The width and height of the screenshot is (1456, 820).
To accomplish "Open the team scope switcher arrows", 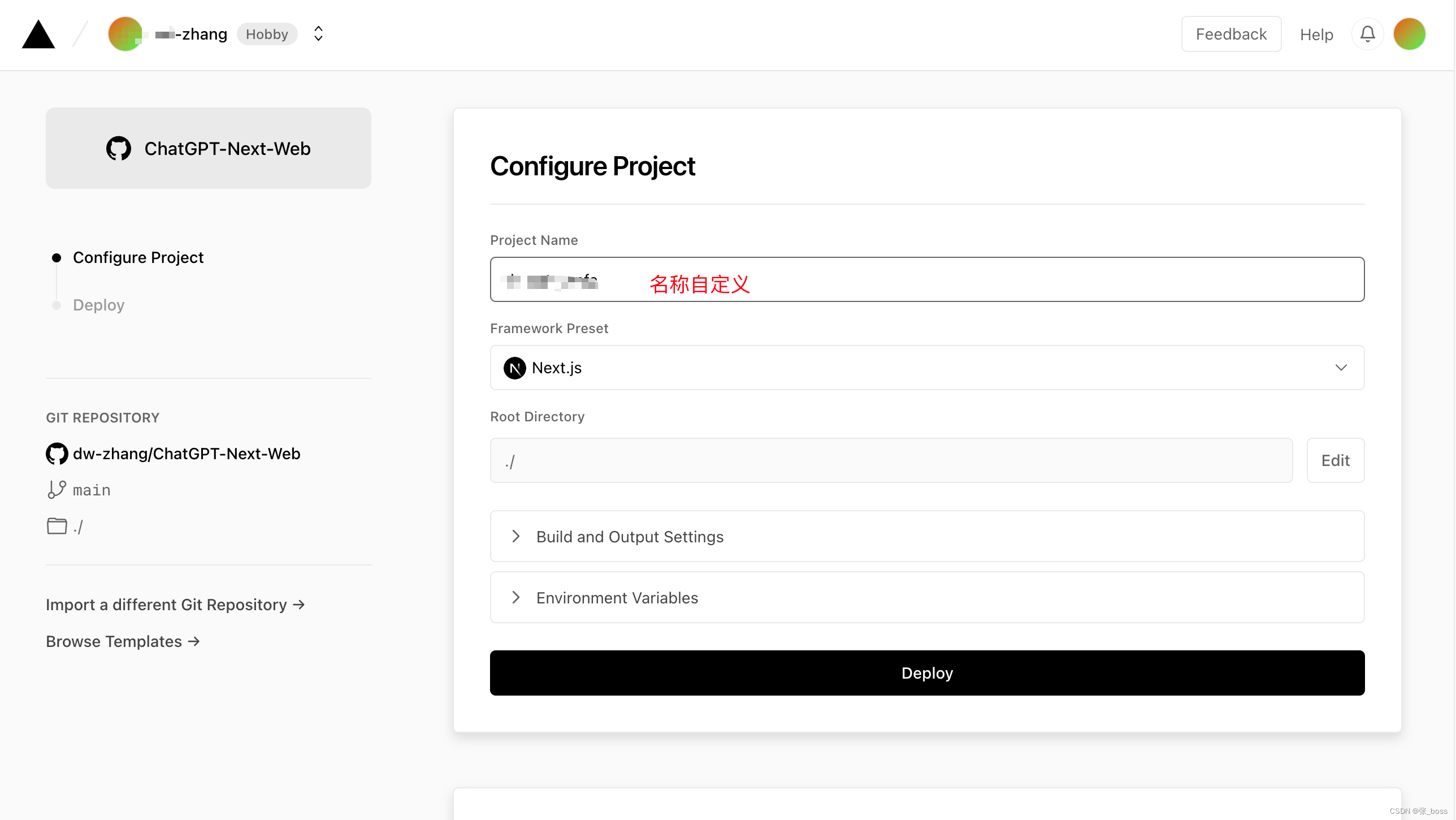I will pyautogui.click(x=318, y=34).
